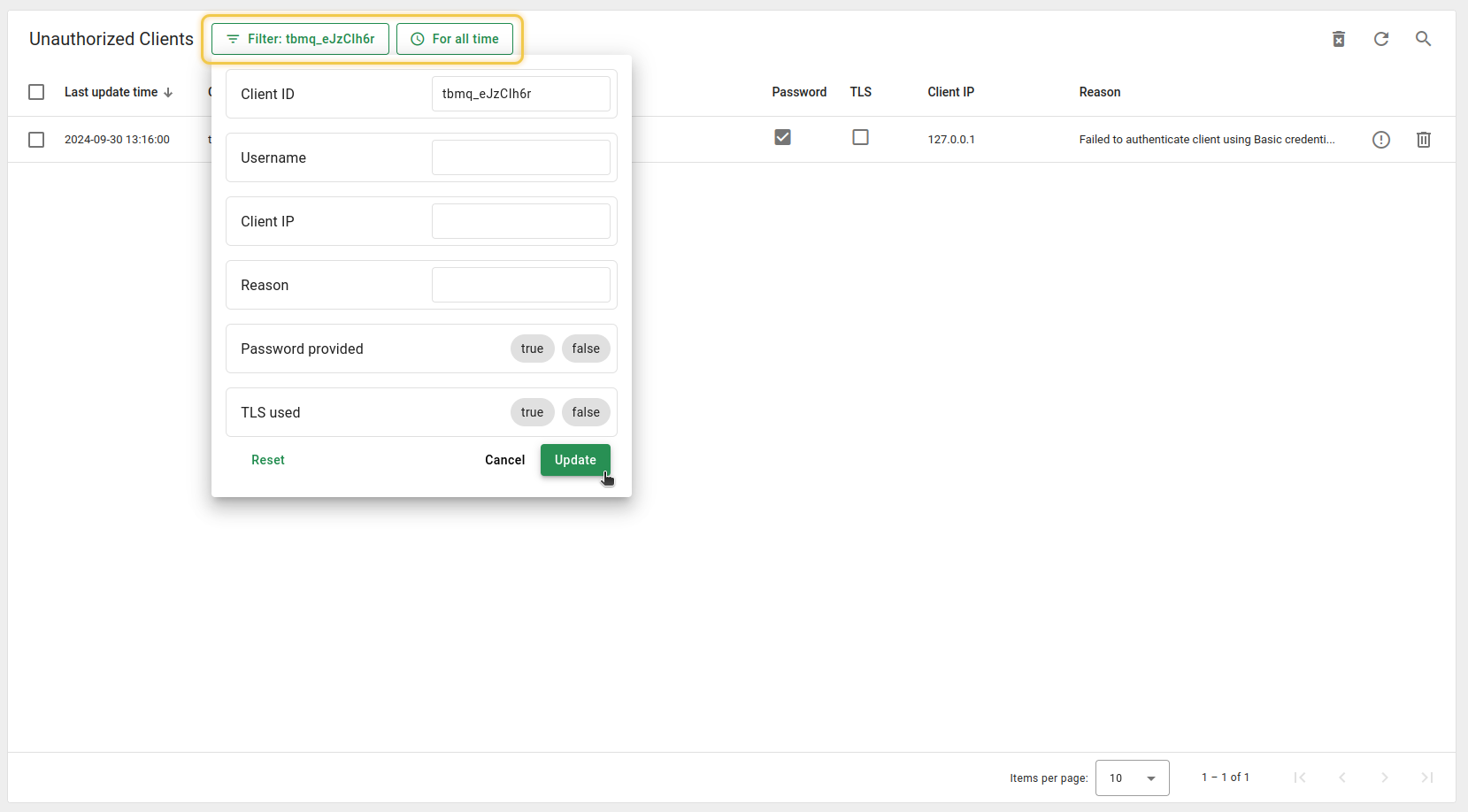Viewport: 1468px width, 812px height.
Task: Delete the 127.0.0.1 client row
Action: coord(1423,140)
